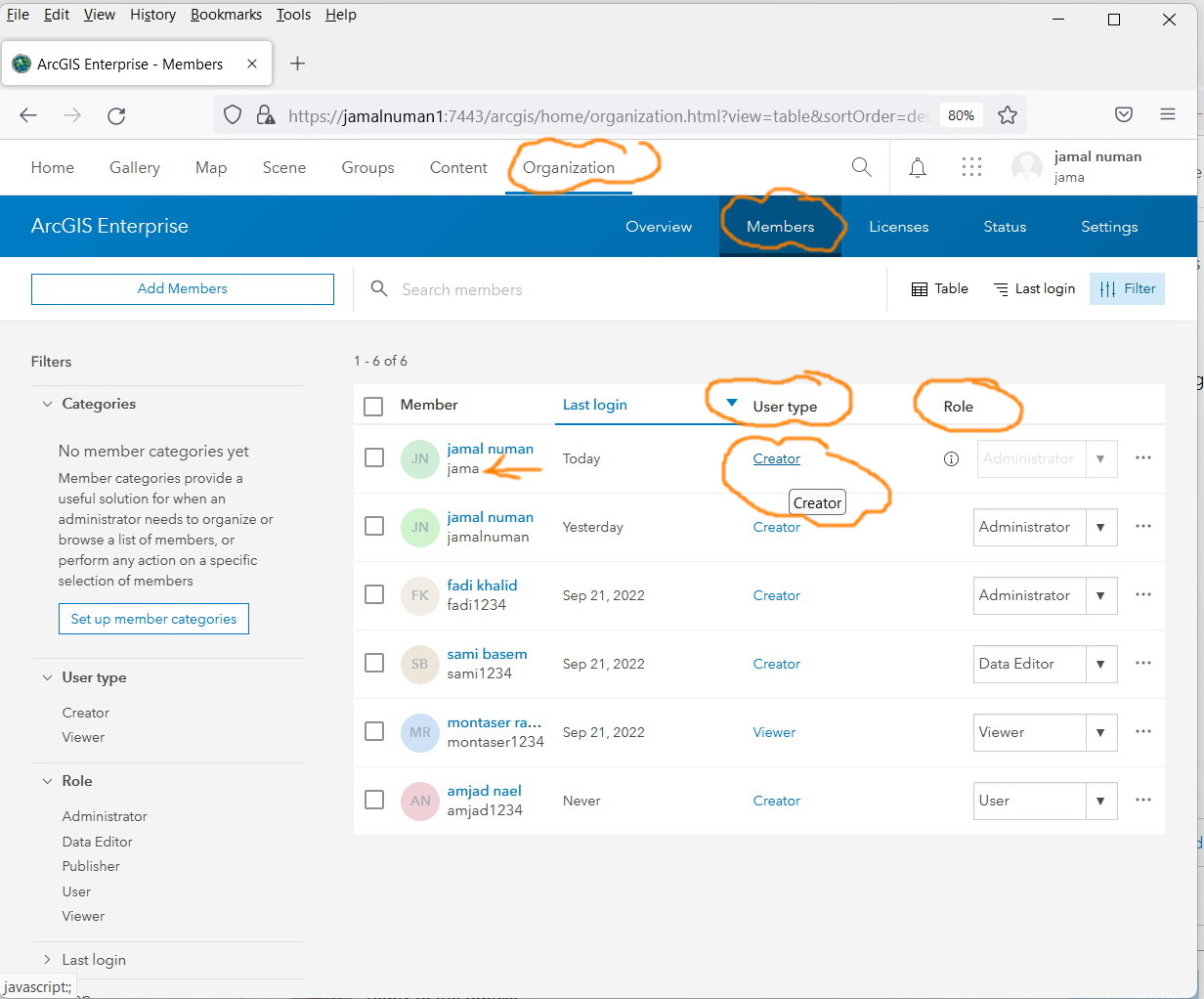Viewport: 1204px width, 999px height.
Task: Click the info icon next to Administrator role
Action: click(x=951, y=458)
